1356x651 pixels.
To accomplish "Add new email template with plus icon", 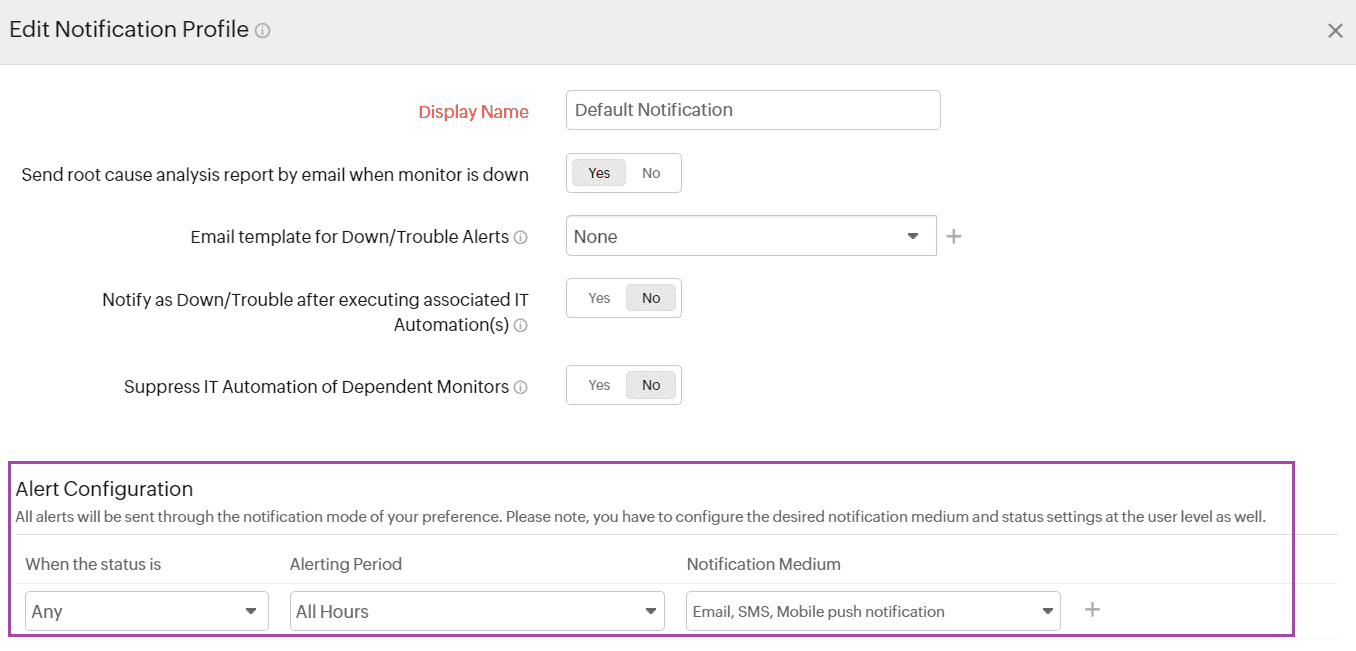I will coord(954,237).
